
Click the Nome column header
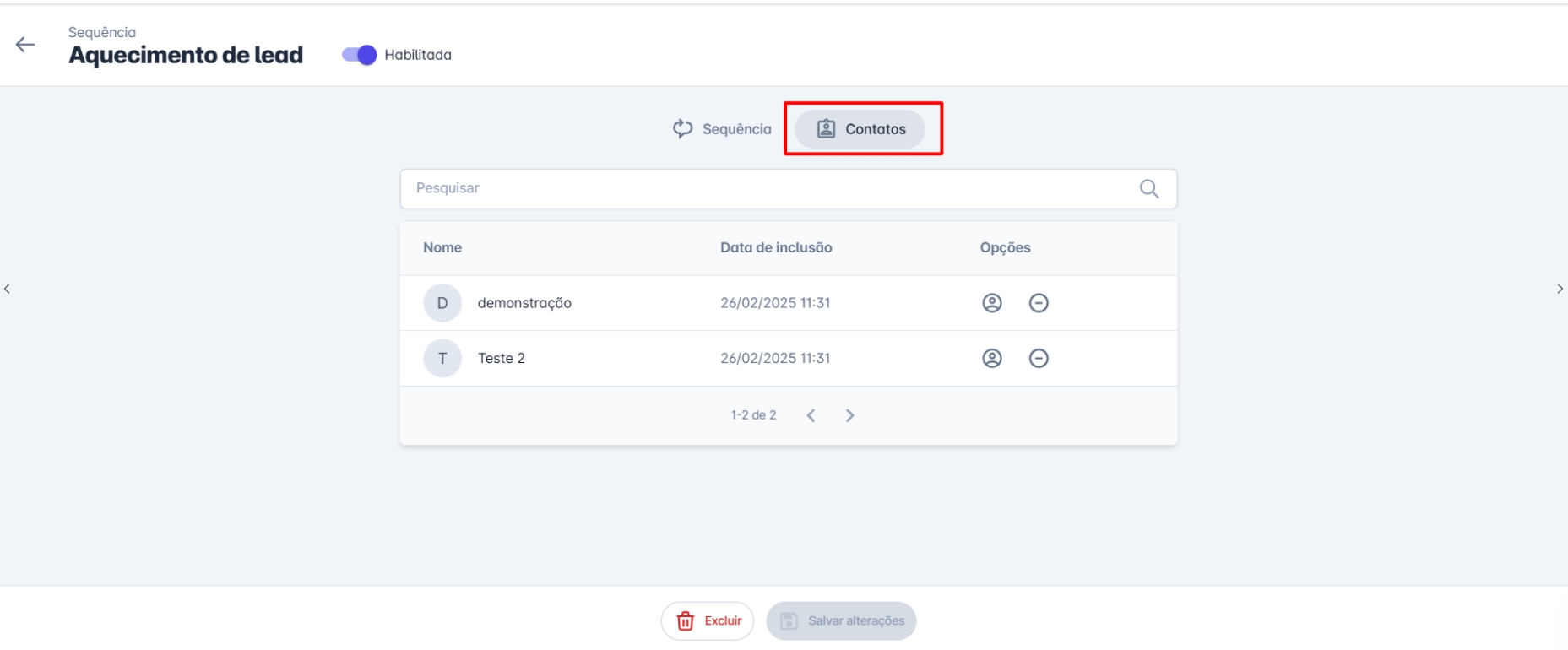(x=442, y=248)
